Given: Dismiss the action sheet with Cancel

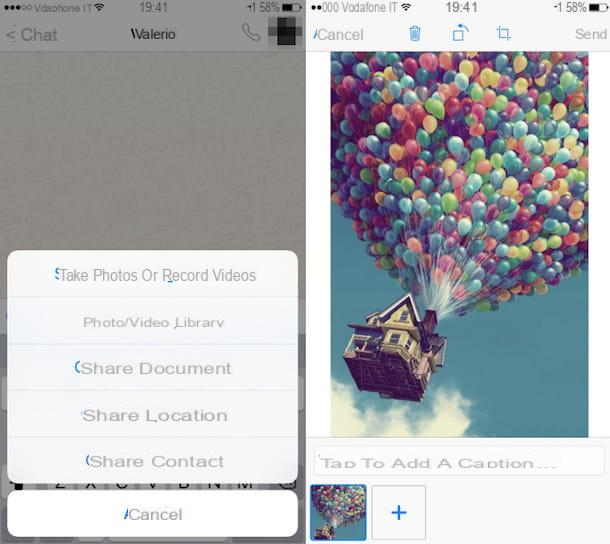Looking at the screenshot, I should pos(152,514).
